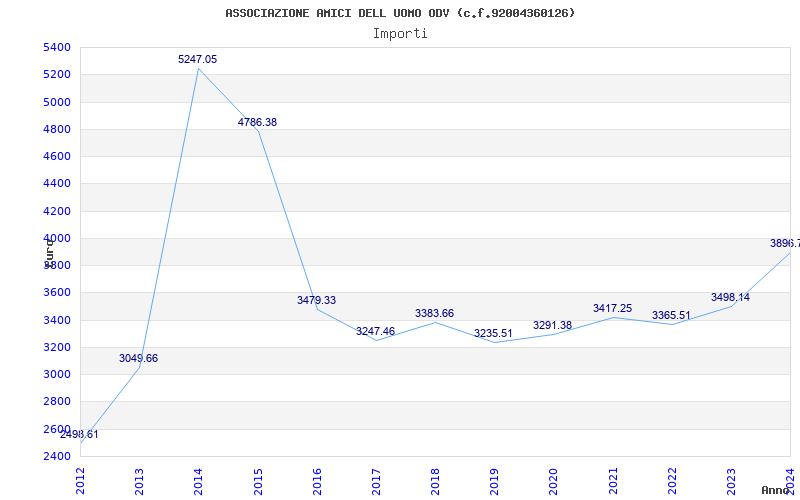This screenshot has height=500, width=800.
Task: Click the data label 3417.25
Action: pyautogui.click(x=612, y=309)
